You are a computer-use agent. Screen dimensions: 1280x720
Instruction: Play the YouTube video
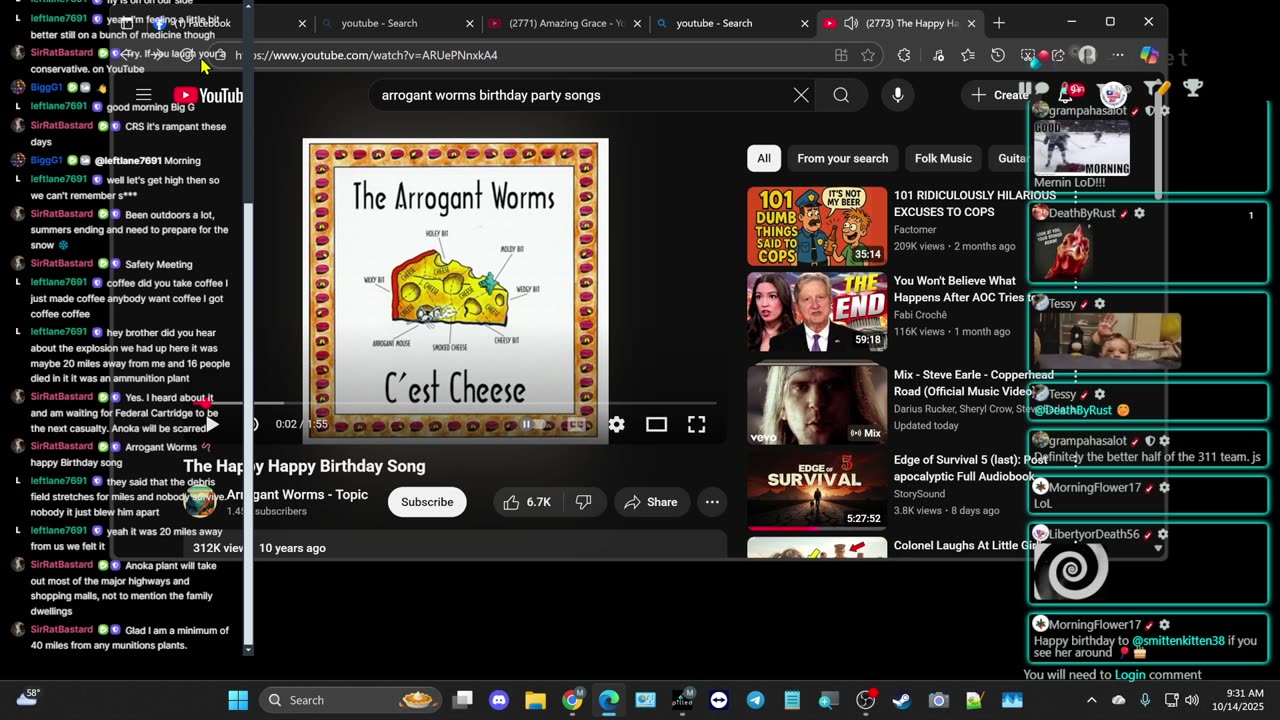pos(212,425)
